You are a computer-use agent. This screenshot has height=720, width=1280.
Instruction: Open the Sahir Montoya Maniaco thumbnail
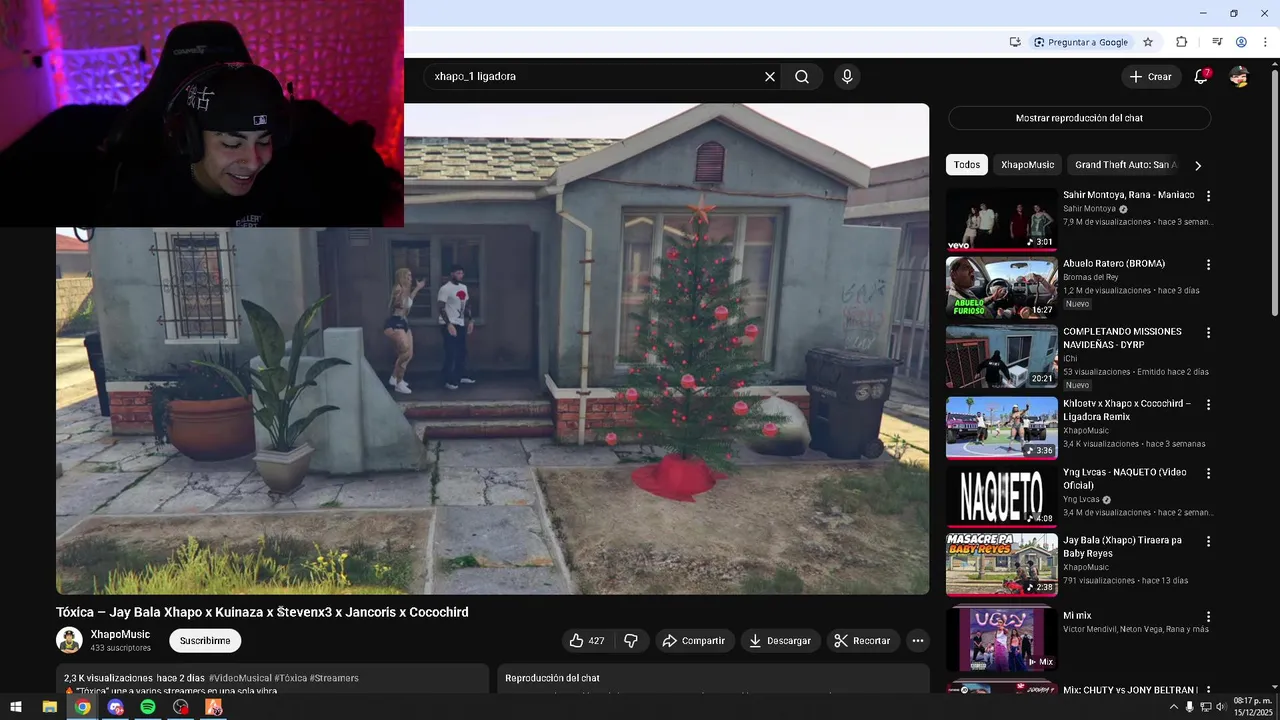1001,219
